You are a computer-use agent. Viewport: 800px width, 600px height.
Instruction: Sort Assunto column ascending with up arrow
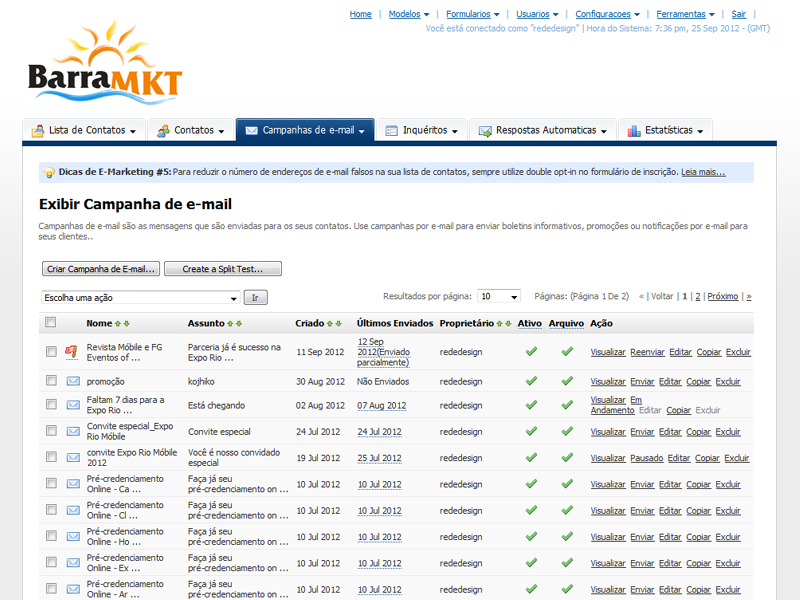point(230,323)
